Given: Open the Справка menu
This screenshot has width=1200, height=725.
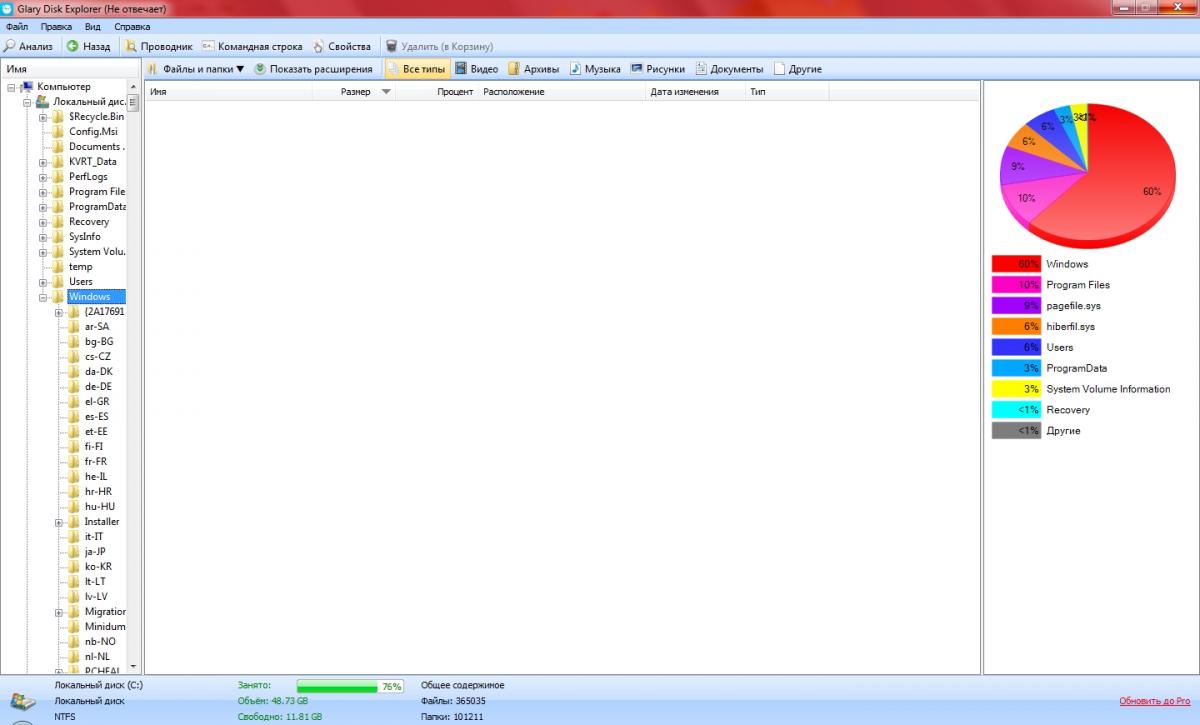Looking at the screenshot, I should (132, 27).
